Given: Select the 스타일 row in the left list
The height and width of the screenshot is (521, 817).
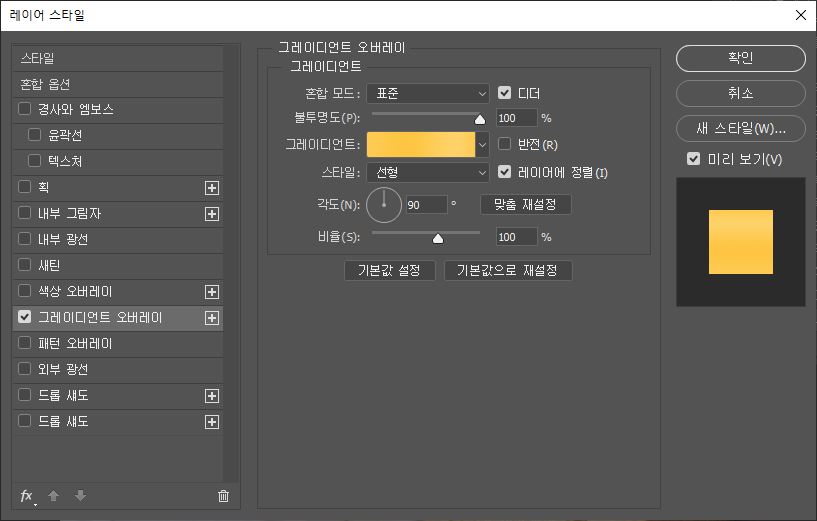Looking at the screenshot, I should tap(118, 58).
